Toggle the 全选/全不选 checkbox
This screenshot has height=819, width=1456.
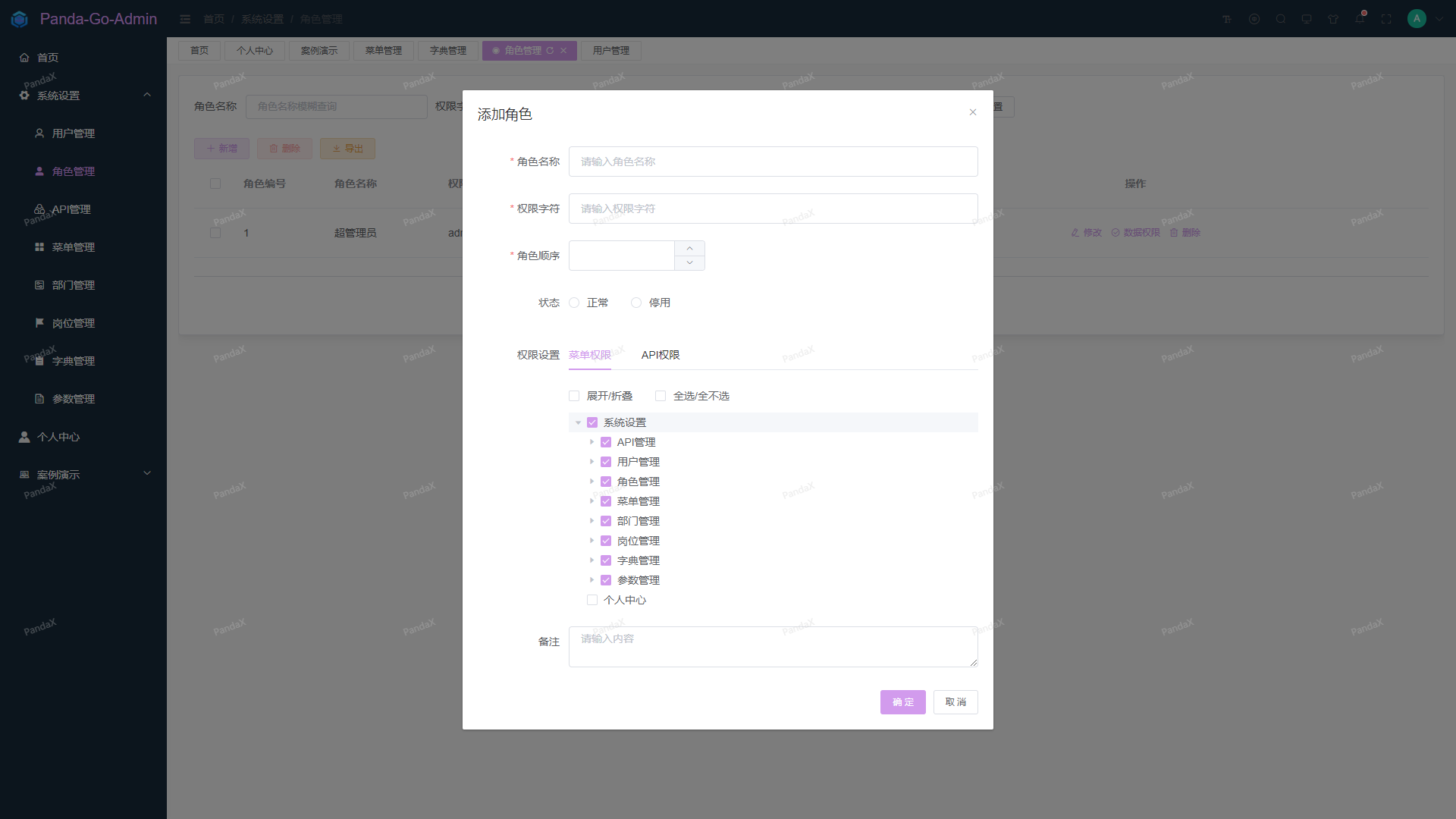[x=661, y=396]
